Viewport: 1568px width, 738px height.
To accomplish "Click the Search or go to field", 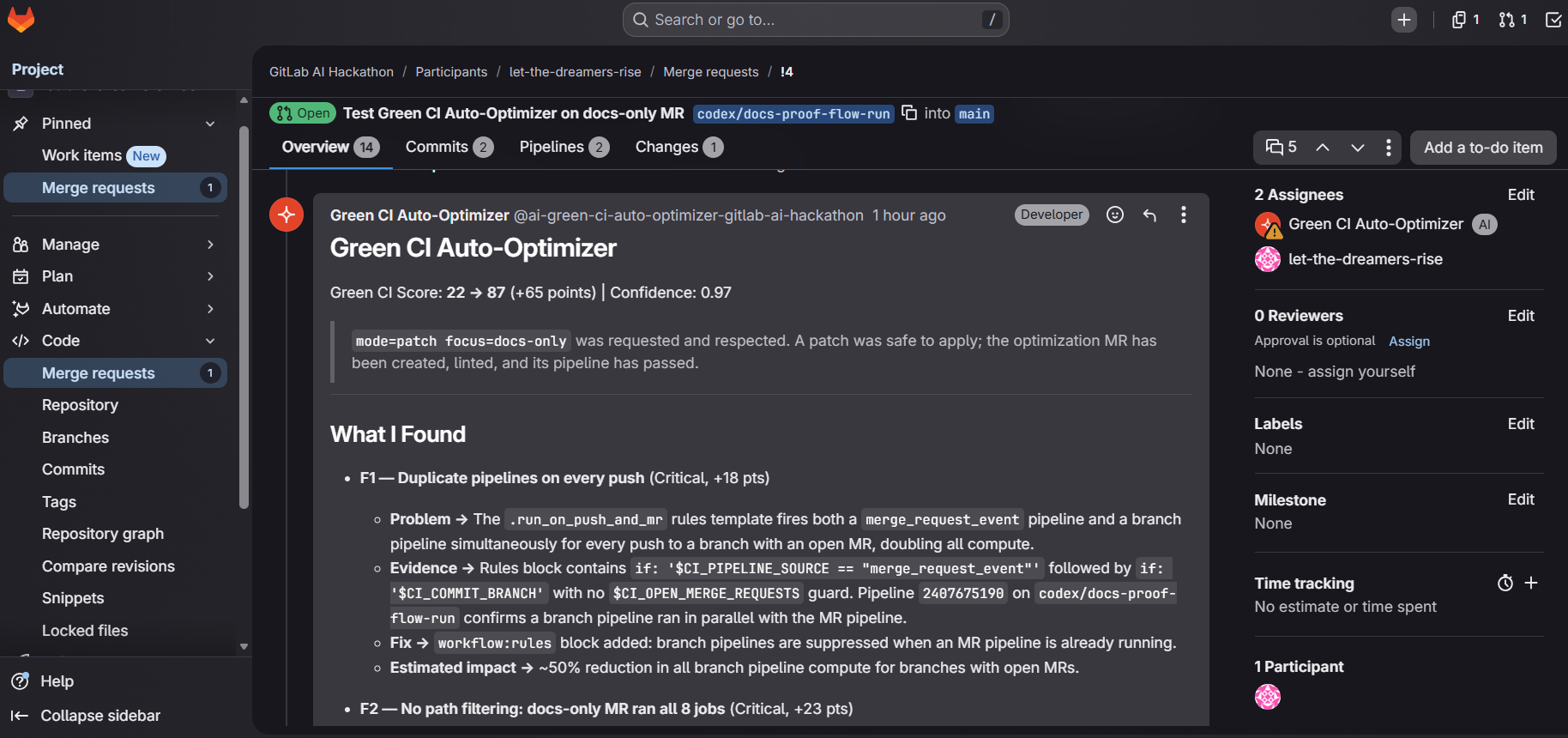I will tap(816, 20).
